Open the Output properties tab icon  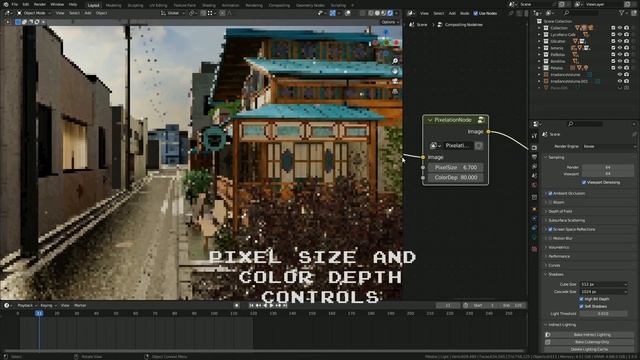click(x=534, y=157)
